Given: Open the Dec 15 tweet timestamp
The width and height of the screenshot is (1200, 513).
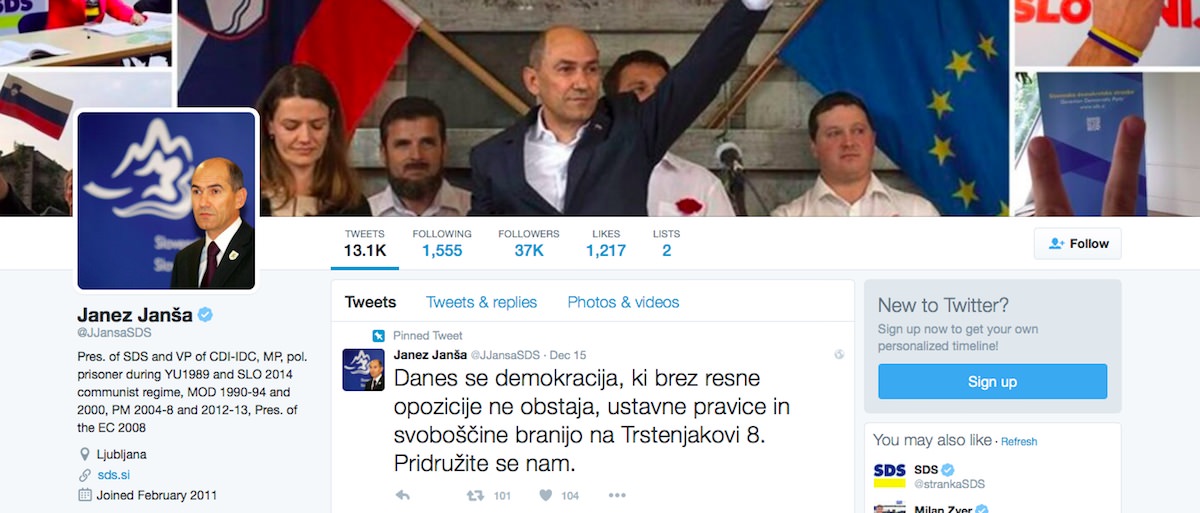Looking at the screenshot, I should pyautogui.click(x=568, y=354).
